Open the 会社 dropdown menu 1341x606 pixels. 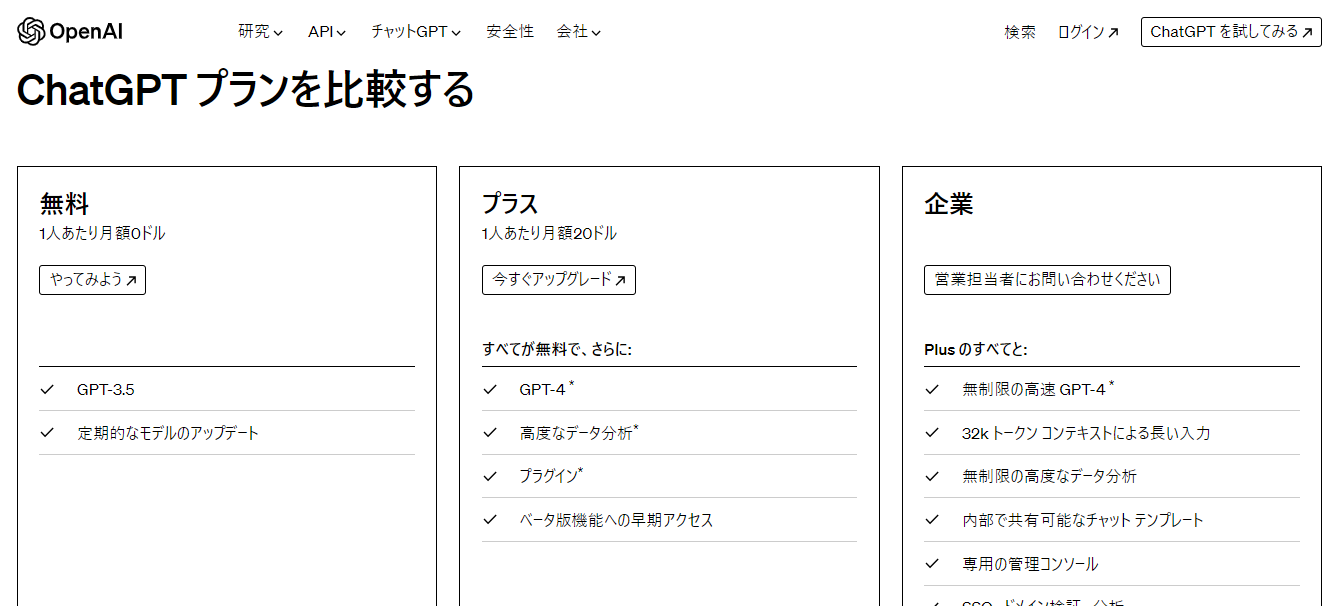[579, 32]
